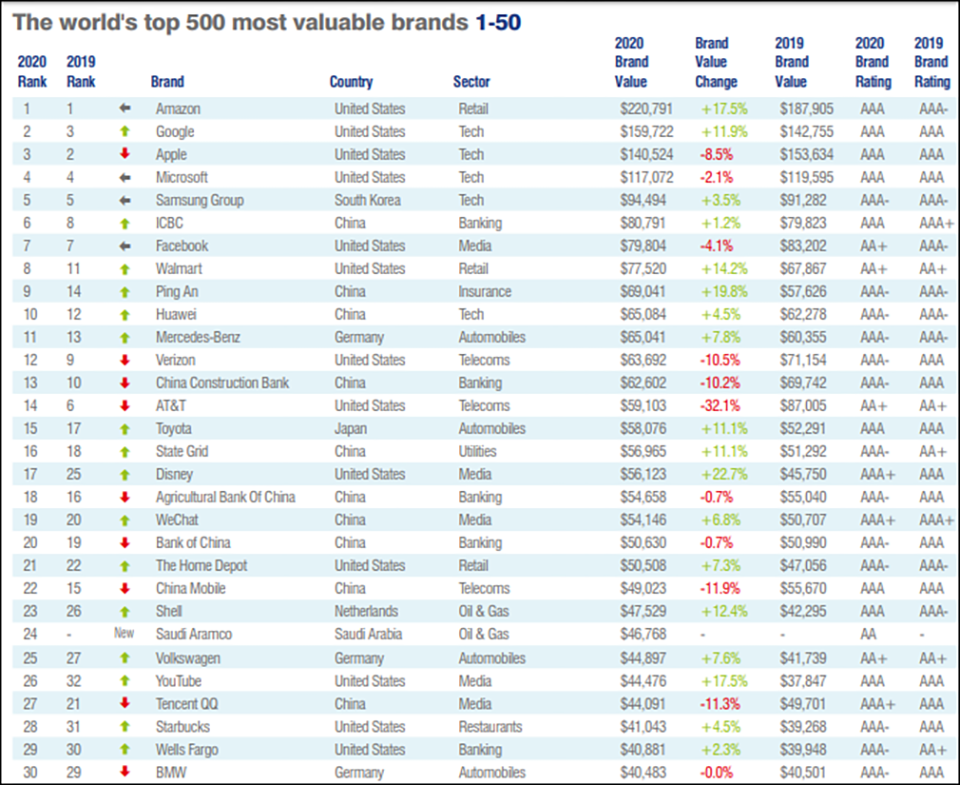Click the green up arrow beside Huawei
Image resolution: width=960 pixels, height=785 pixels.
point(125,315)
